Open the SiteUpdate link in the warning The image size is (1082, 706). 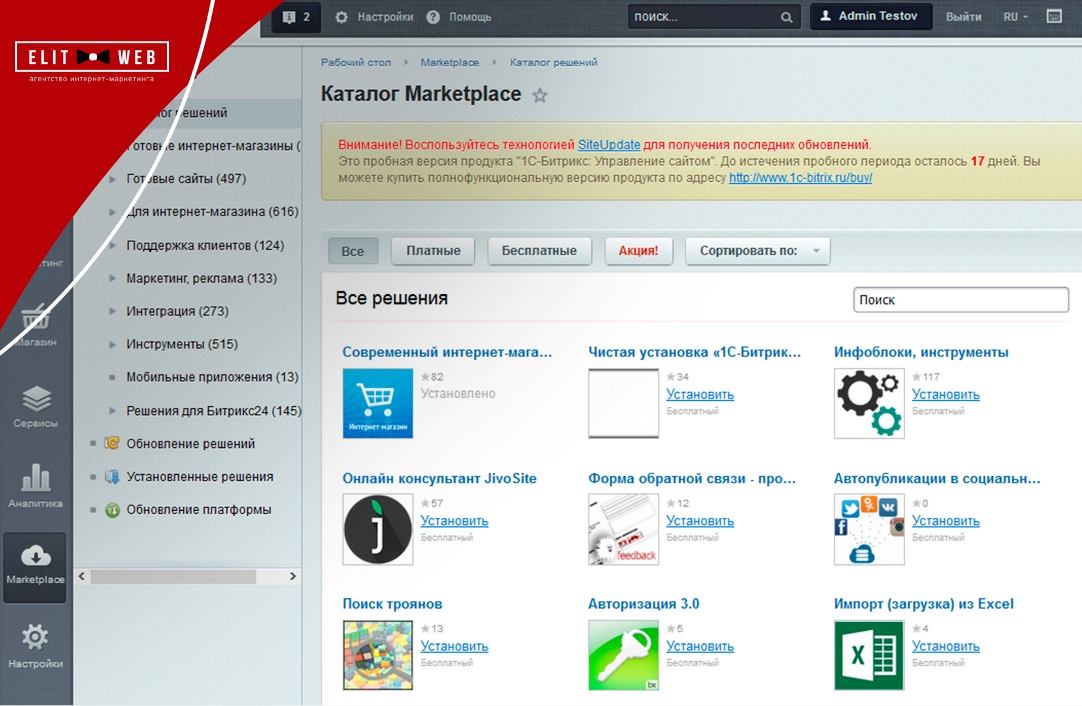pos(609,144)
